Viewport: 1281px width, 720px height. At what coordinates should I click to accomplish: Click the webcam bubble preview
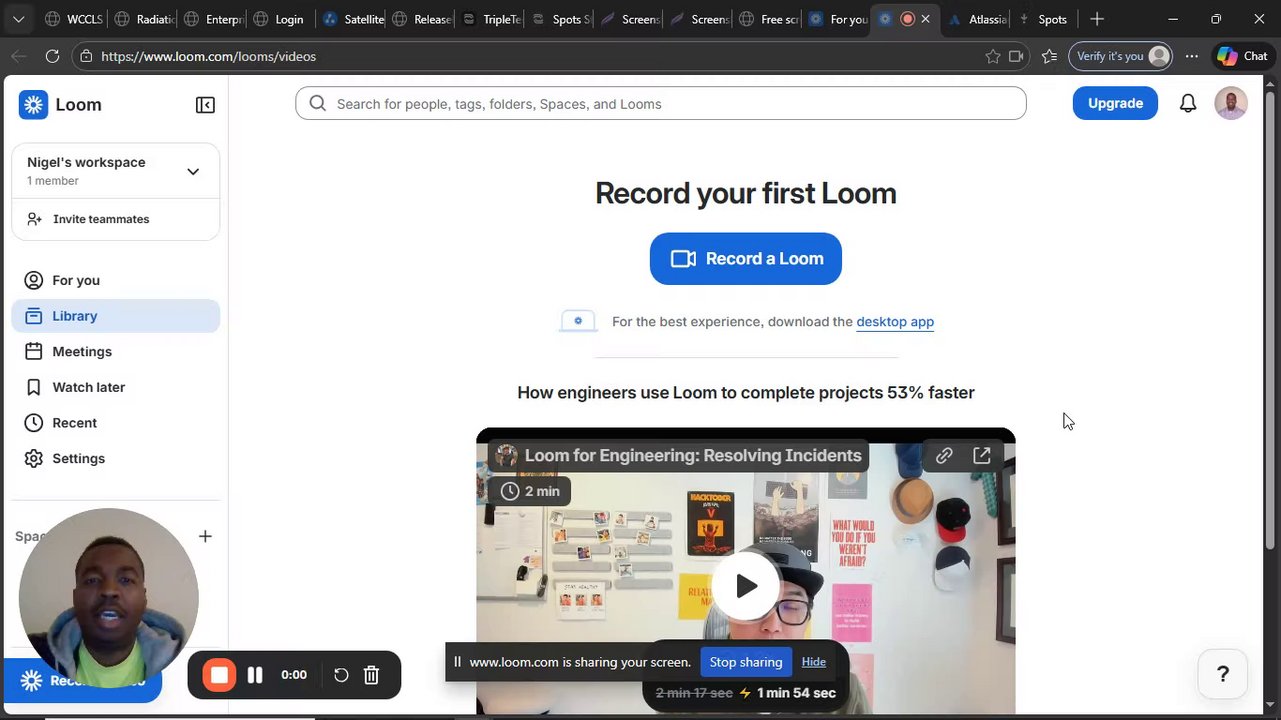click(108, 598)
